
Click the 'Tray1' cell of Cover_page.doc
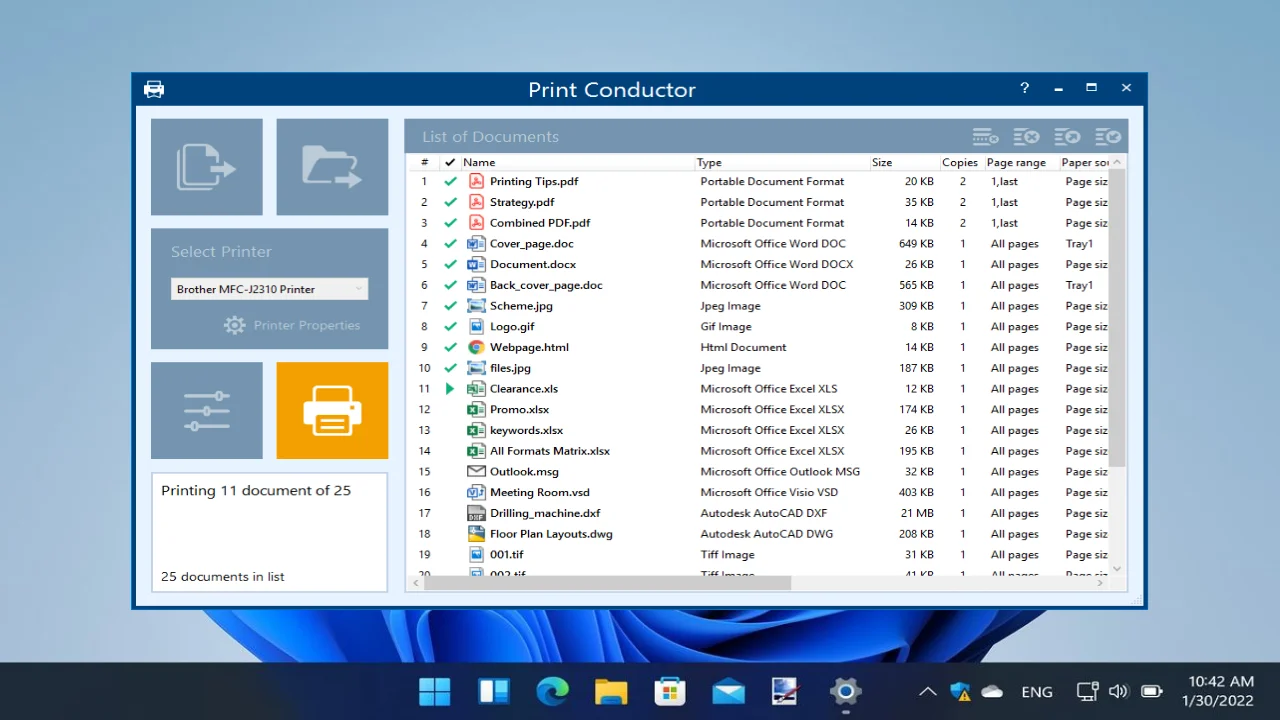[1079, 244]
